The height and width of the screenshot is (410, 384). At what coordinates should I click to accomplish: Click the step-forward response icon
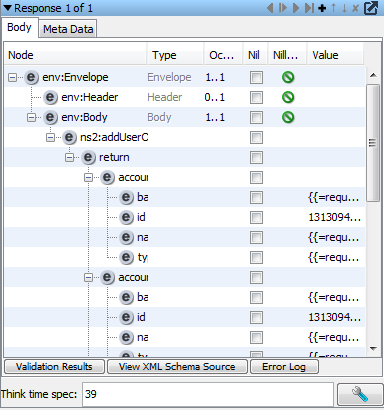tap(283, 8)
